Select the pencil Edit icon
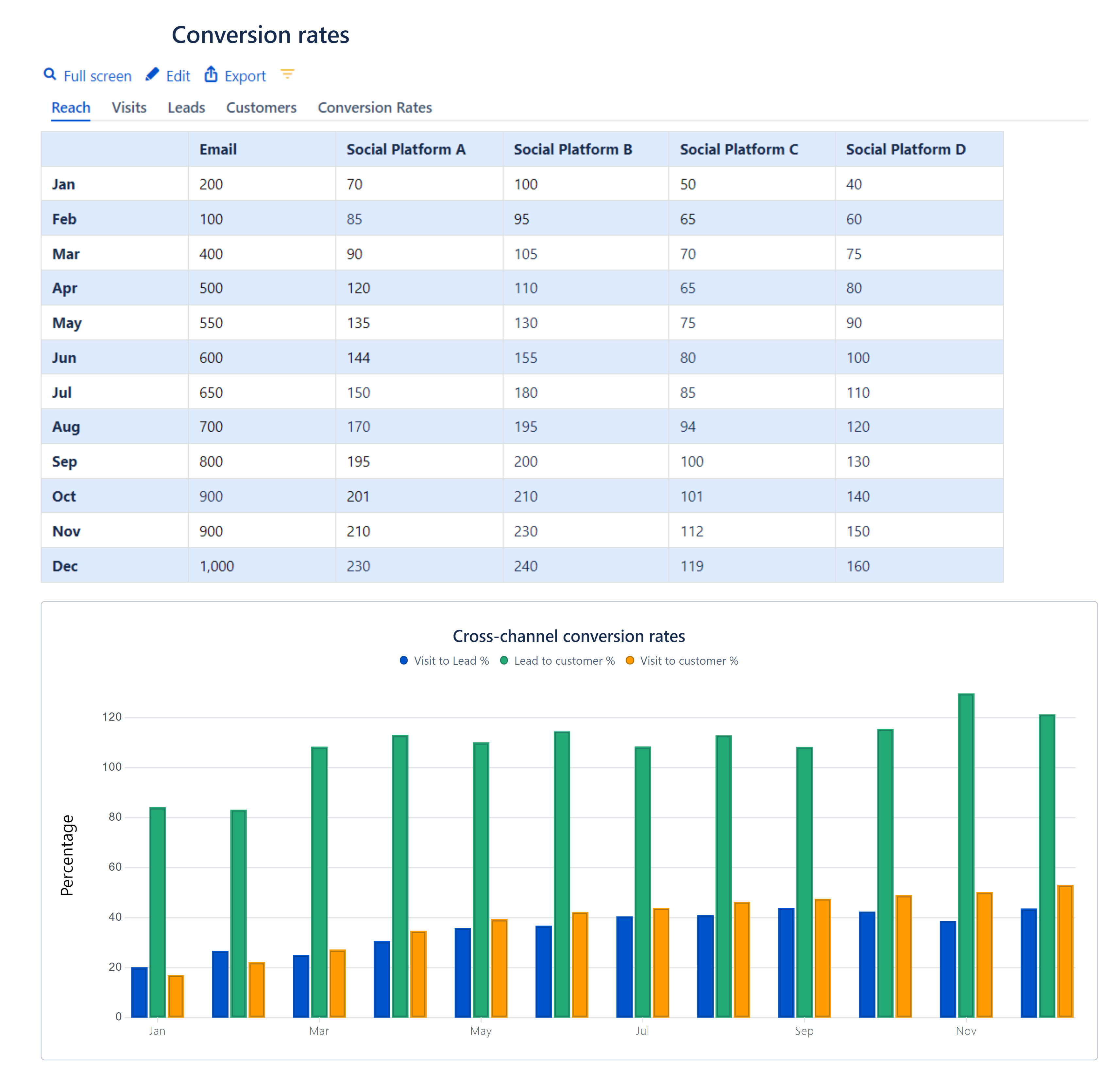The height and width of the screenshot is (1078, 1120). point(152,74)
